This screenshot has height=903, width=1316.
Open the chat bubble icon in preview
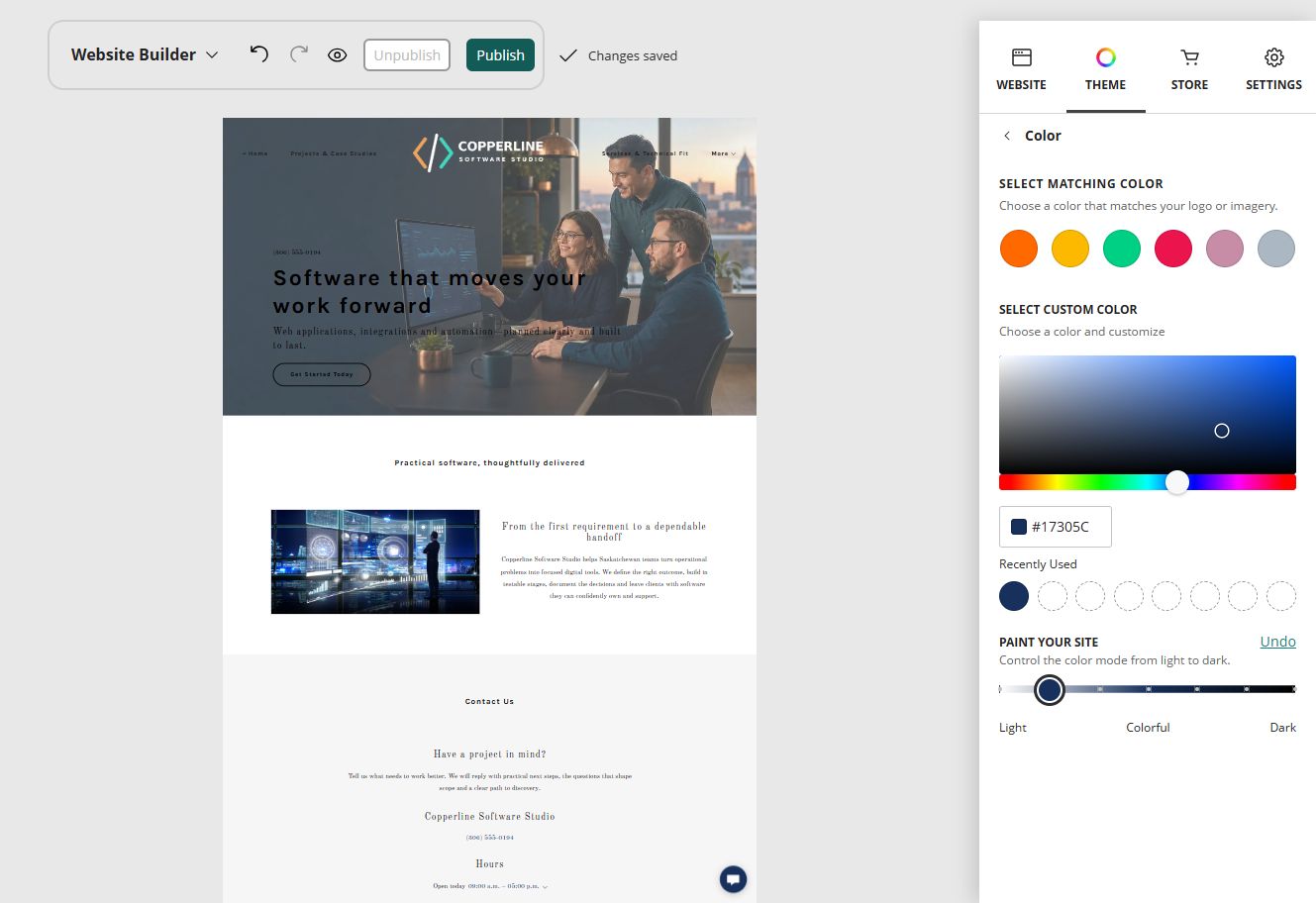(x=733, y=879)
